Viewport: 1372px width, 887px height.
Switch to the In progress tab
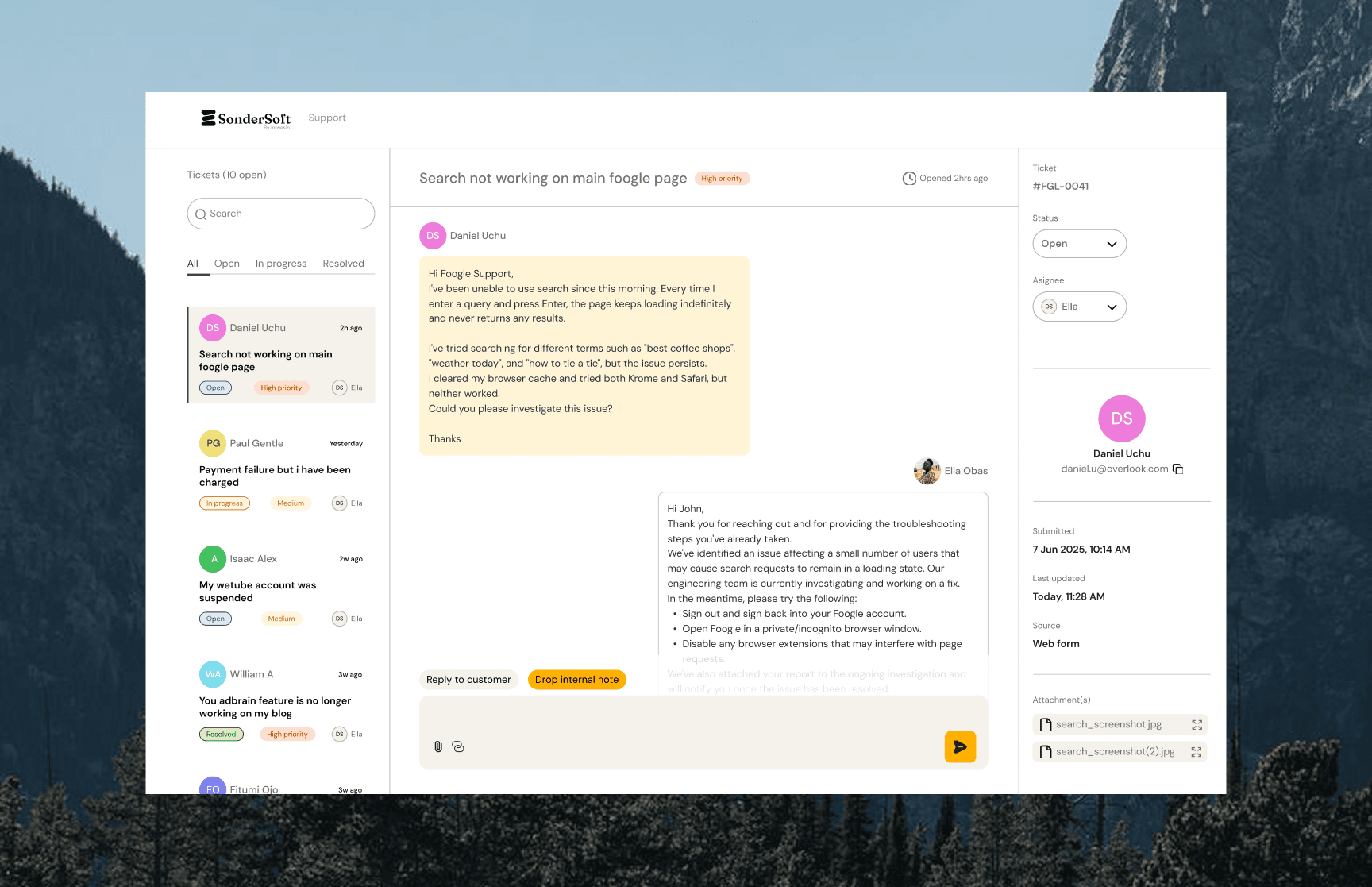coord(281,264)
